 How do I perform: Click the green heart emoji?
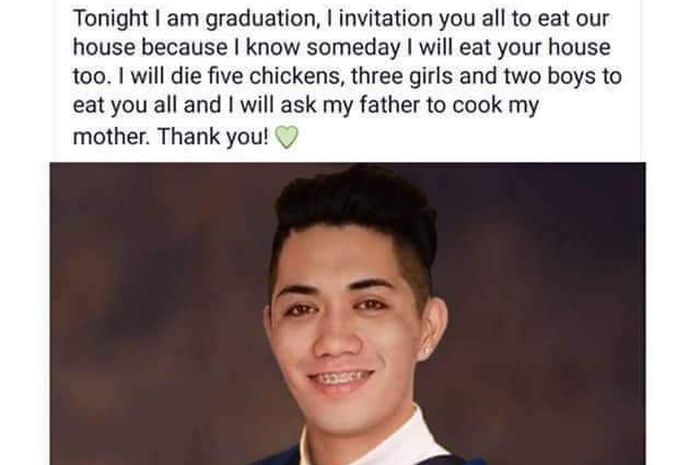coord(286,137)
